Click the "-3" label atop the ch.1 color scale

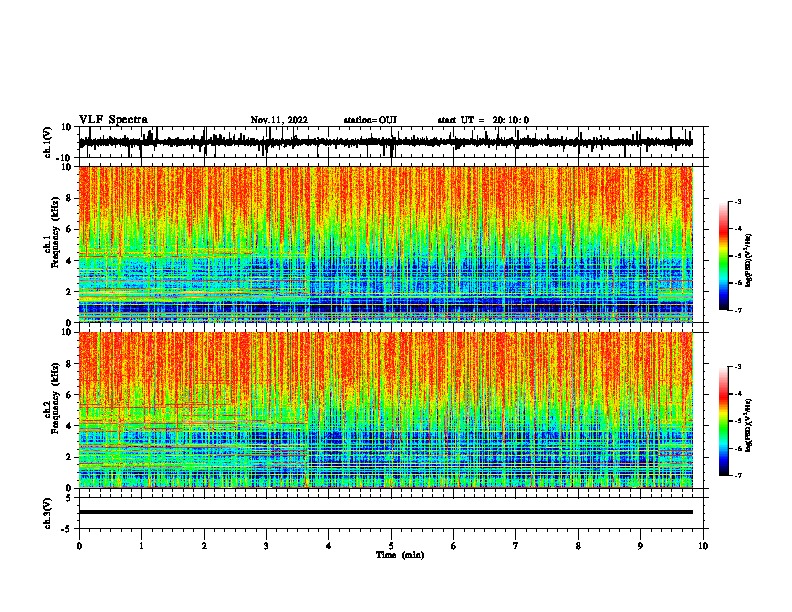[x=737, y=201]
